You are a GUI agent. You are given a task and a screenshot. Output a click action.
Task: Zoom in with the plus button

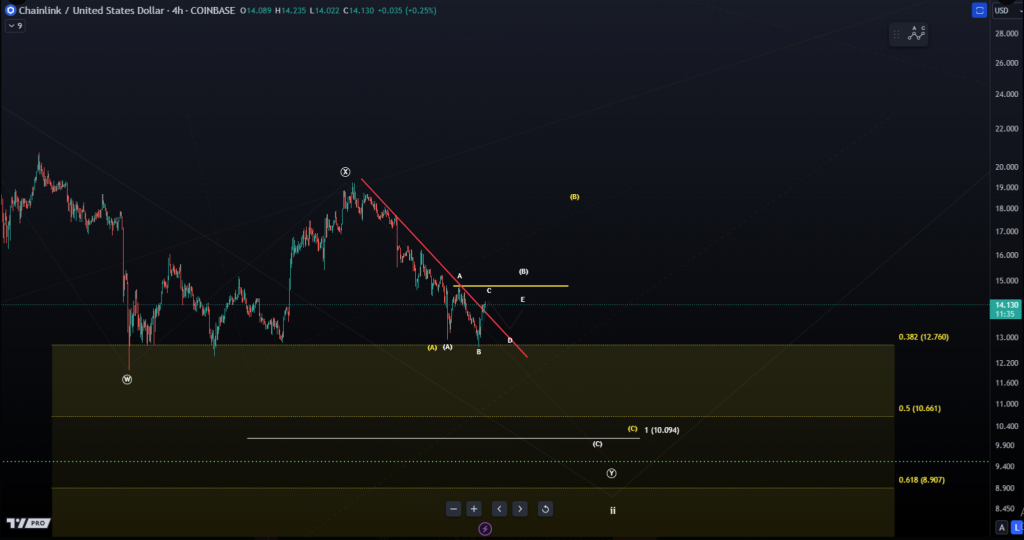(x=474, y=509)
